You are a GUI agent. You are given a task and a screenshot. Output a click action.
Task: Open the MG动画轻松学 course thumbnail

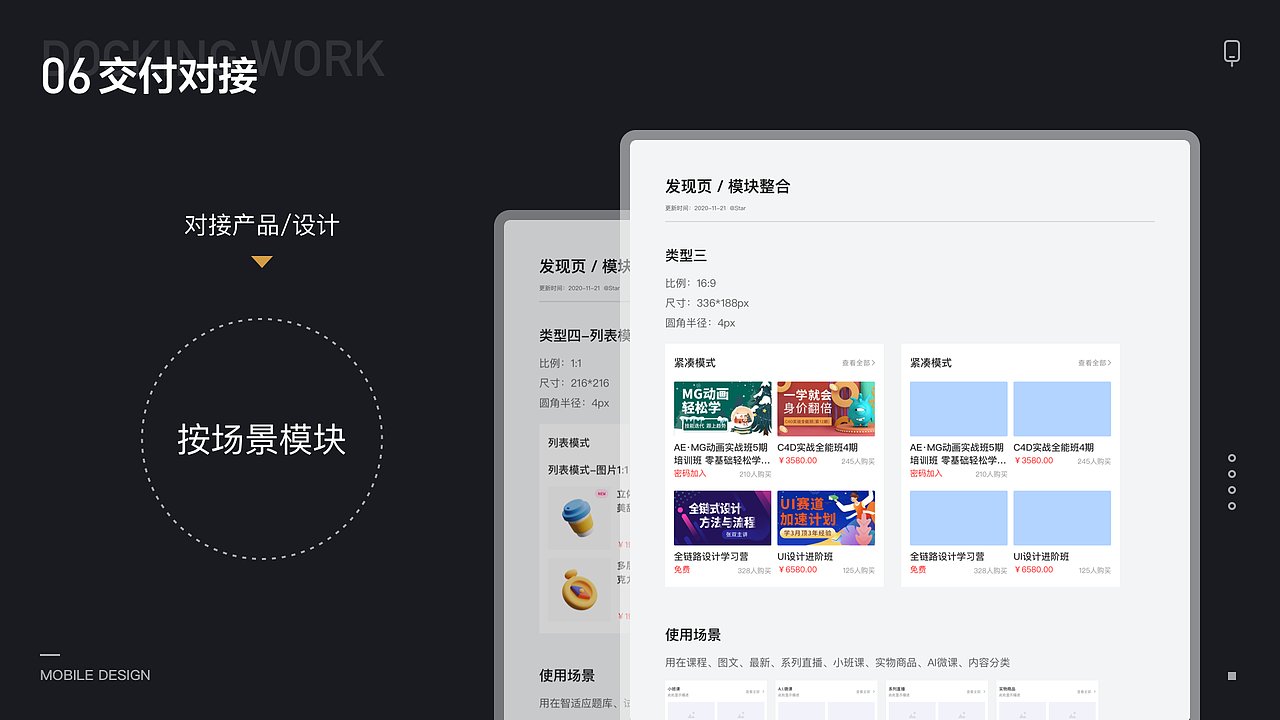point(722,408)
